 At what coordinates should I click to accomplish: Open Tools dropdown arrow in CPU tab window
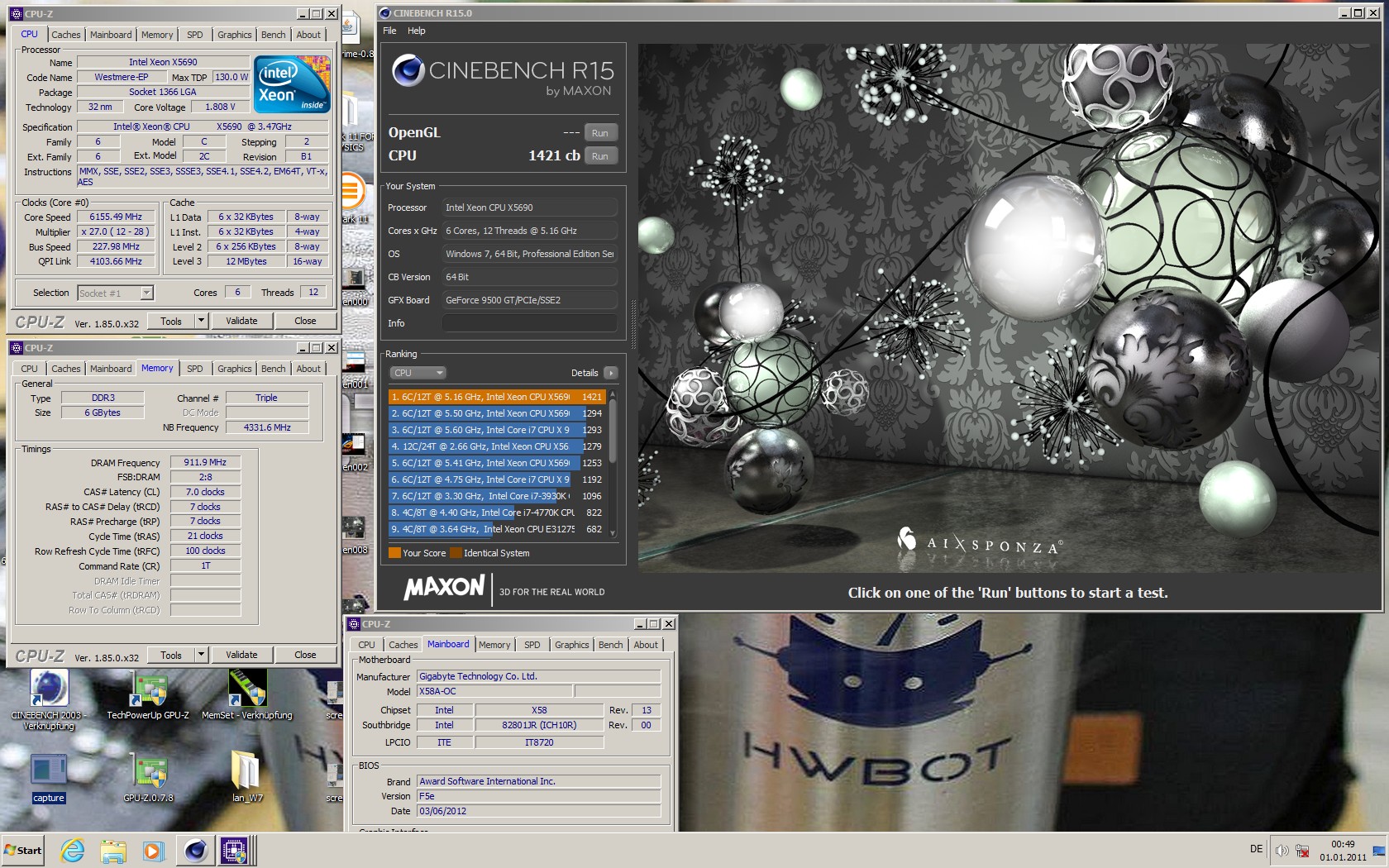[x=201, y=321]
